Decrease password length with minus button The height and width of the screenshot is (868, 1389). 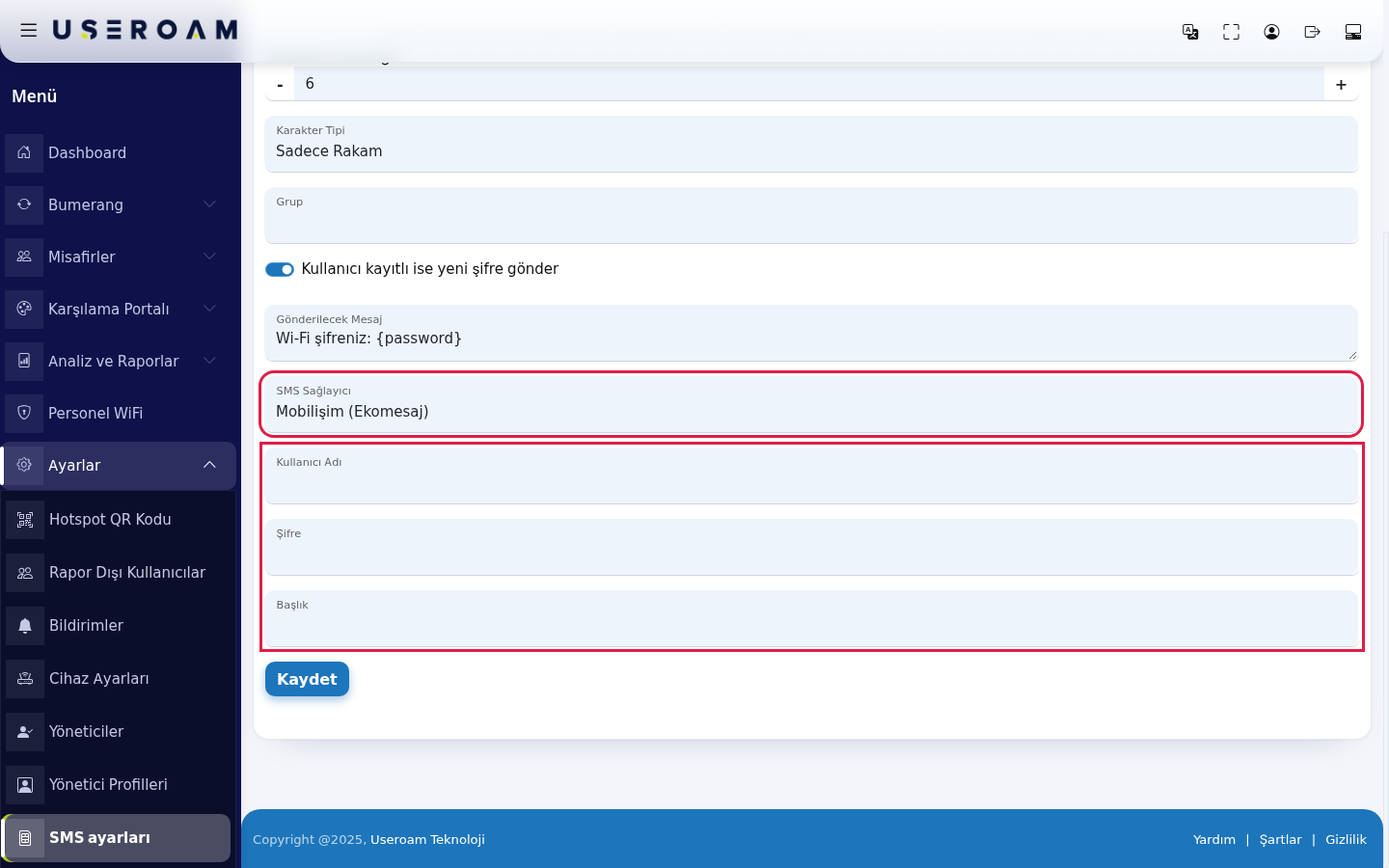[x=280, y=85]
